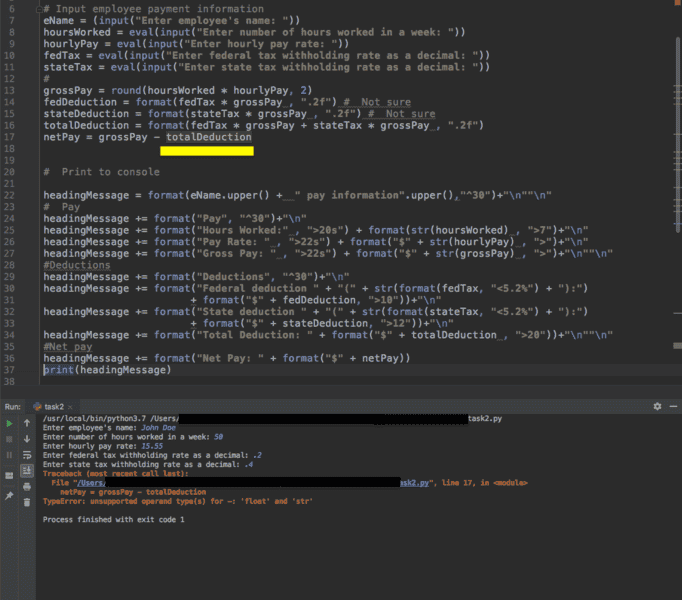Viewport: 682px width, 600px height.
Task: Click the restore layout icon in Run sidebar
Action: point(9,474)
